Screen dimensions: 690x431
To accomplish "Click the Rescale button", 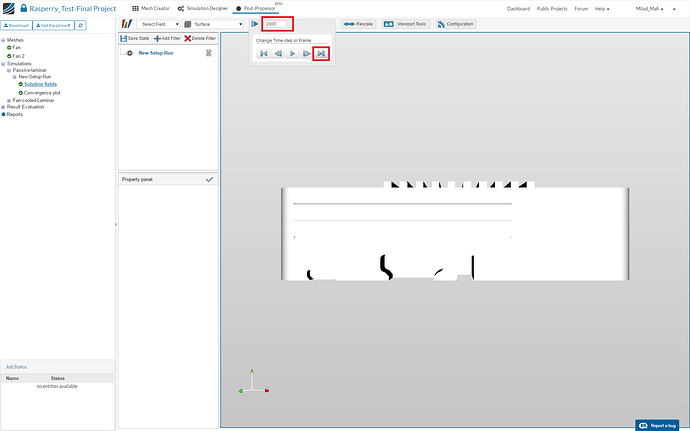I will [358, 24].
